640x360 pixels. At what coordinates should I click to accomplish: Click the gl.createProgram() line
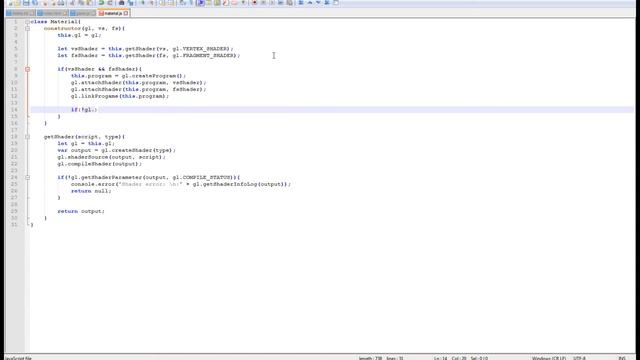128,76
